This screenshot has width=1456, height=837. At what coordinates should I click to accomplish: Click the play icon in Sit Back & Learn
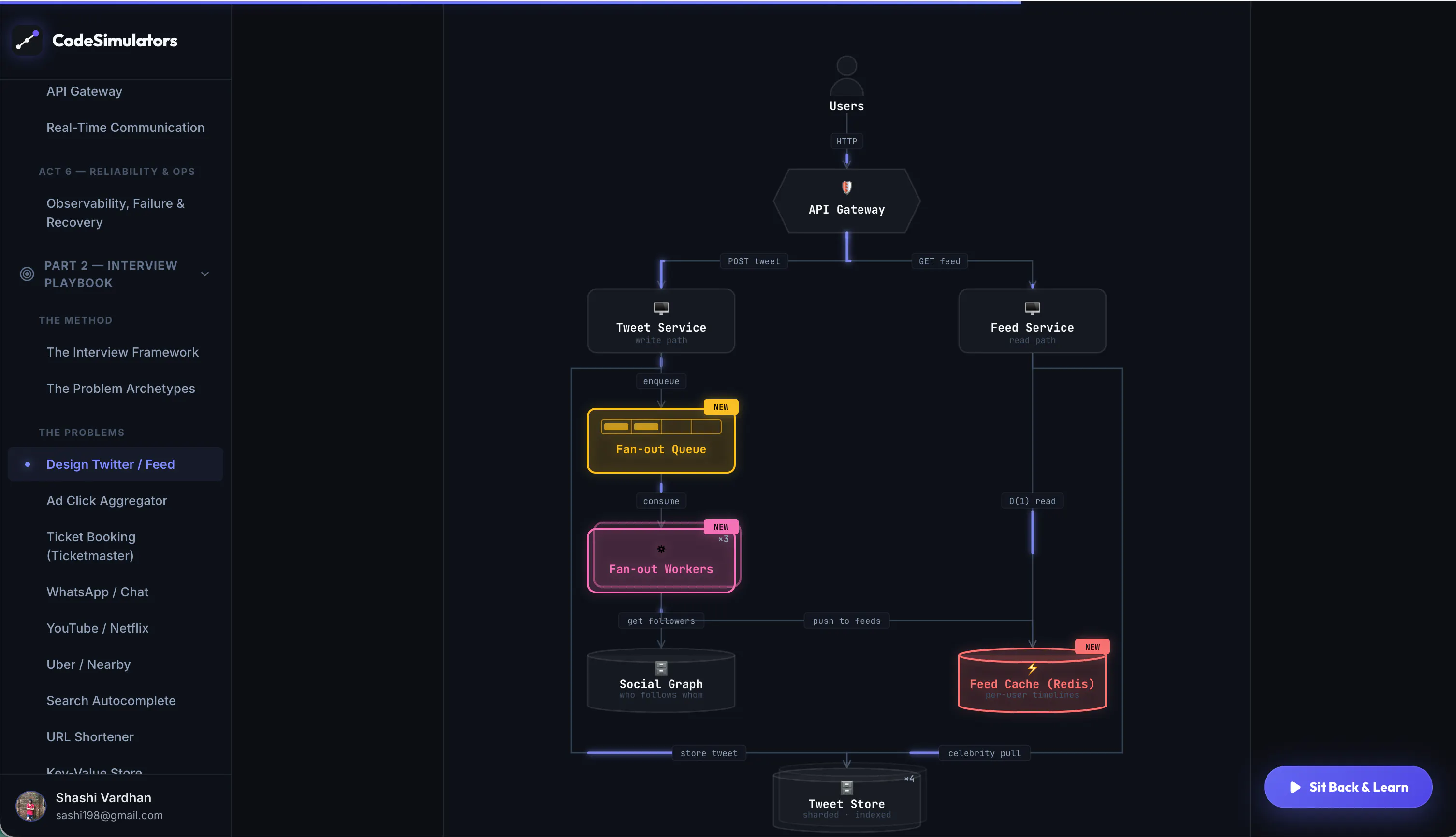tap(1295, 787)
